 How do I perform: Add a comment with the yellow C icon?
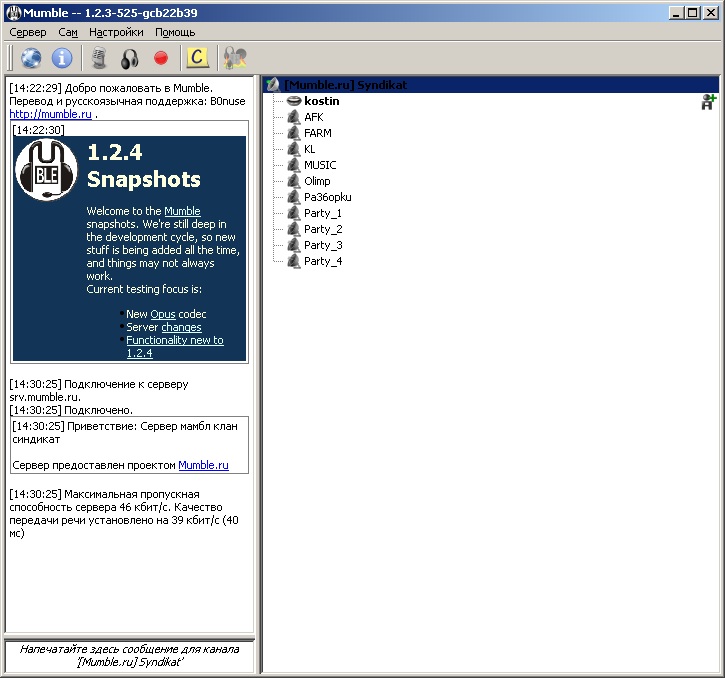tap(197, 58)
